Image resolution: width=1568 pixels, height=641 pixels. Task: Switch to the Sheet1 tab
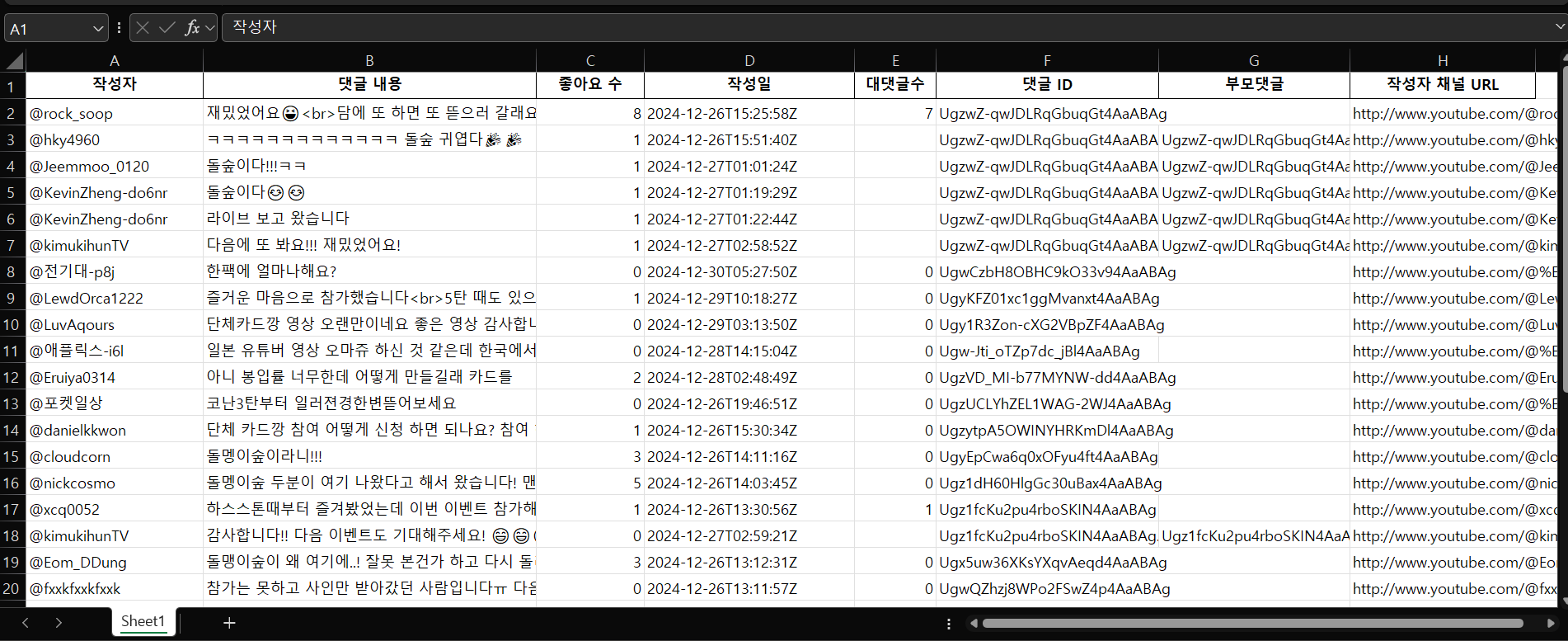pyautogui.click(x=143, y=621)
